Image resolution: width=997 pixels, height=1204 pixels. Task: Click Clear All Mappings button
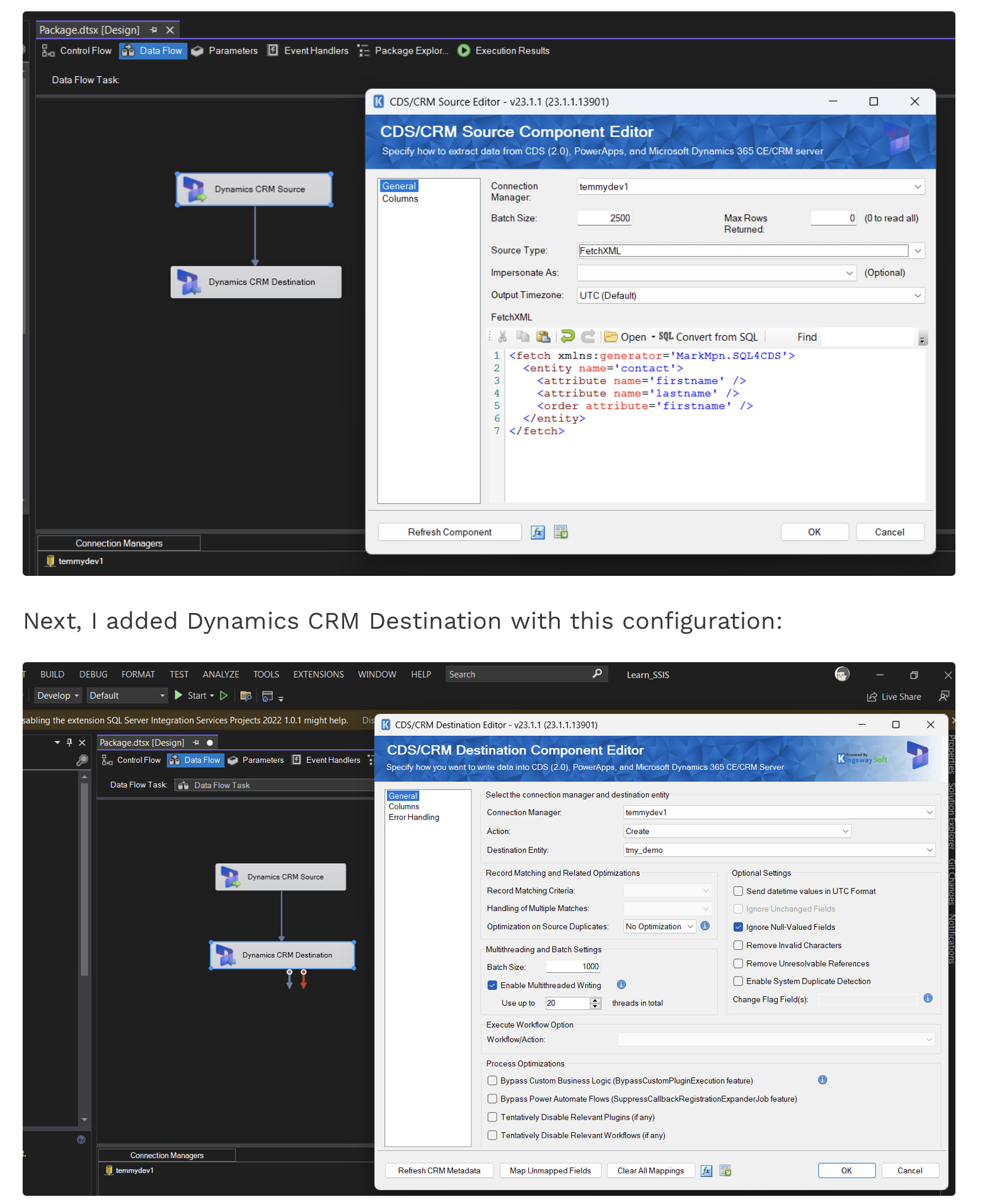coord(650,1171)
